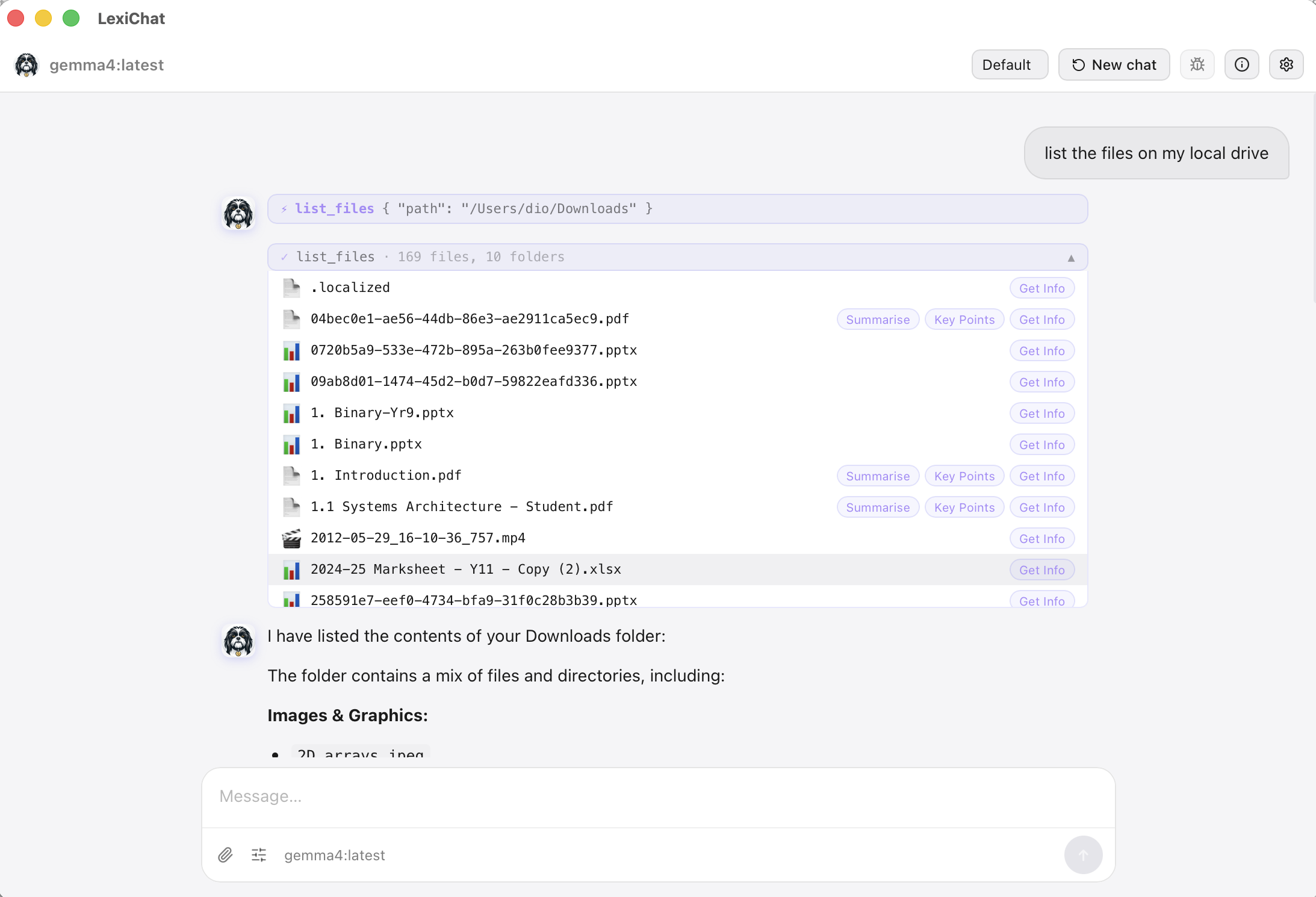Click the paperclip attach file icon
This screenshot has width=1316, height=897.
coord(225,855)
